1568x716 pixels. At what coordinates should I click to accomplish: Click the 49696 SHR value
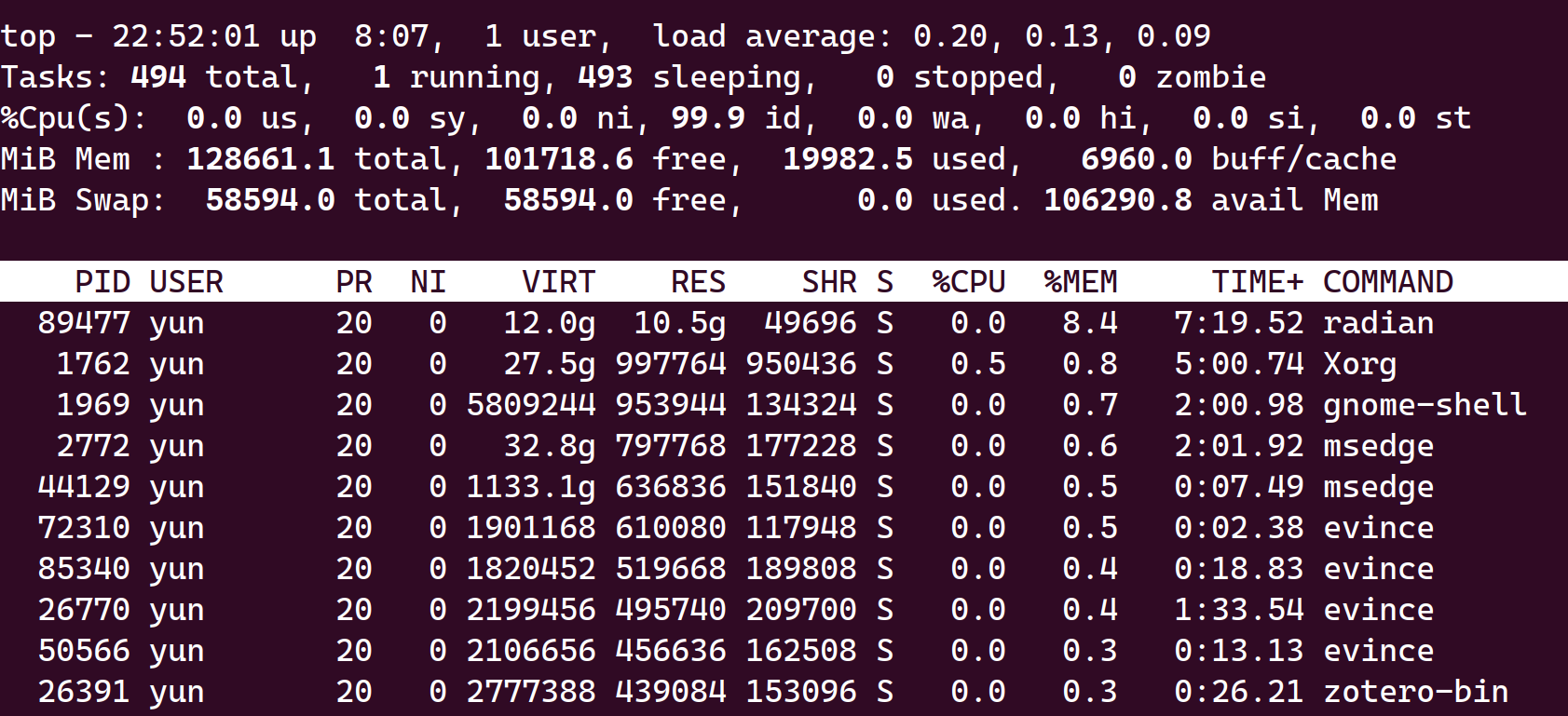[811, 323]
